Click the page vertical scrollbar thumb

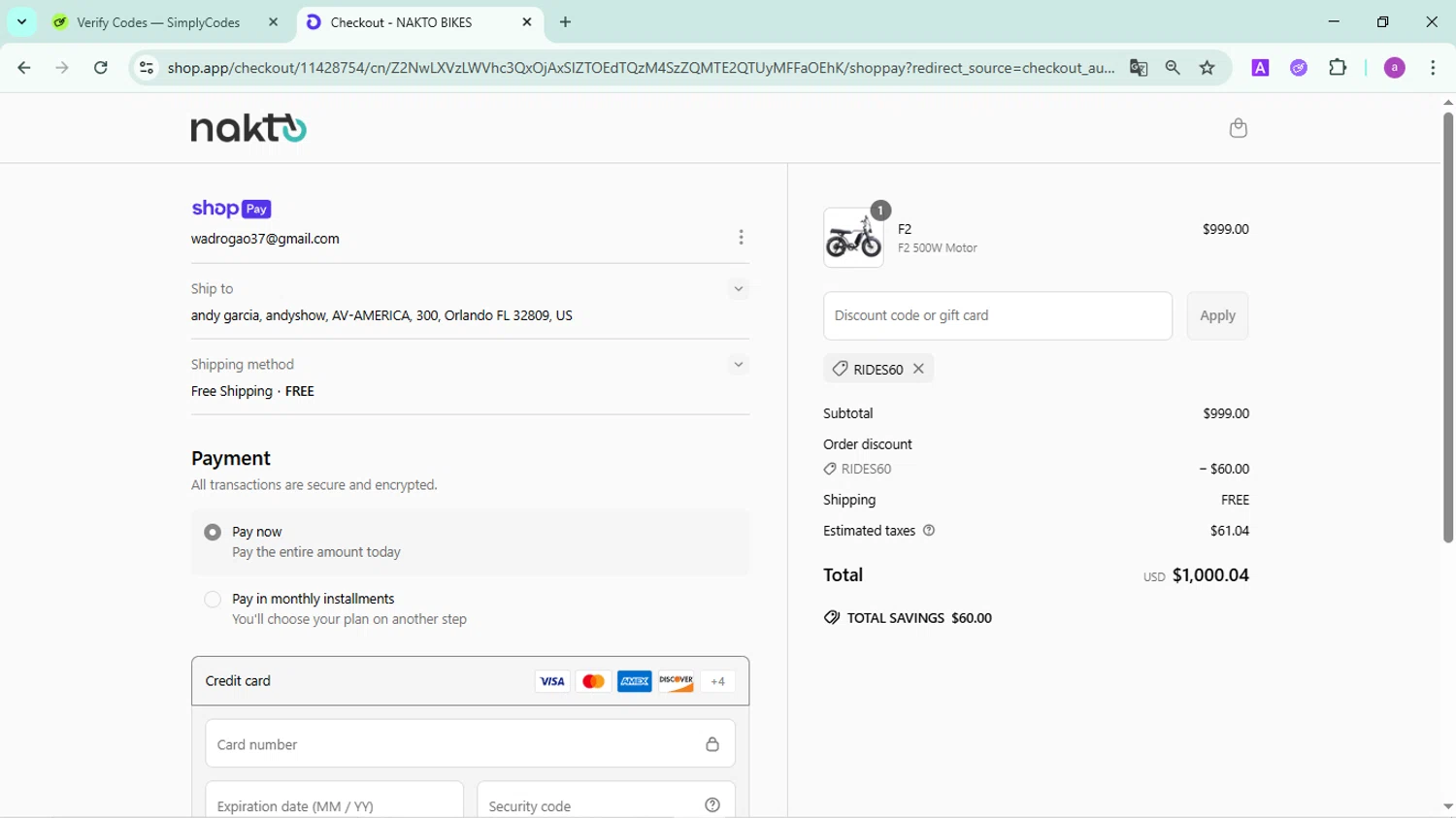pyautogui.click(x=1447, y=328)
